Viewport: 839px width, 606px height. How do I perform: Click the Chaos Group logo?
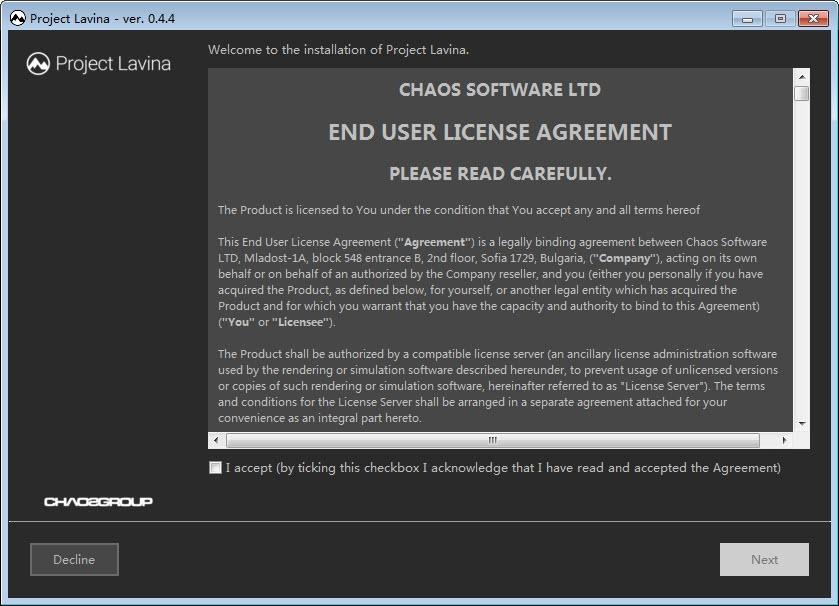tap(98, 502)
